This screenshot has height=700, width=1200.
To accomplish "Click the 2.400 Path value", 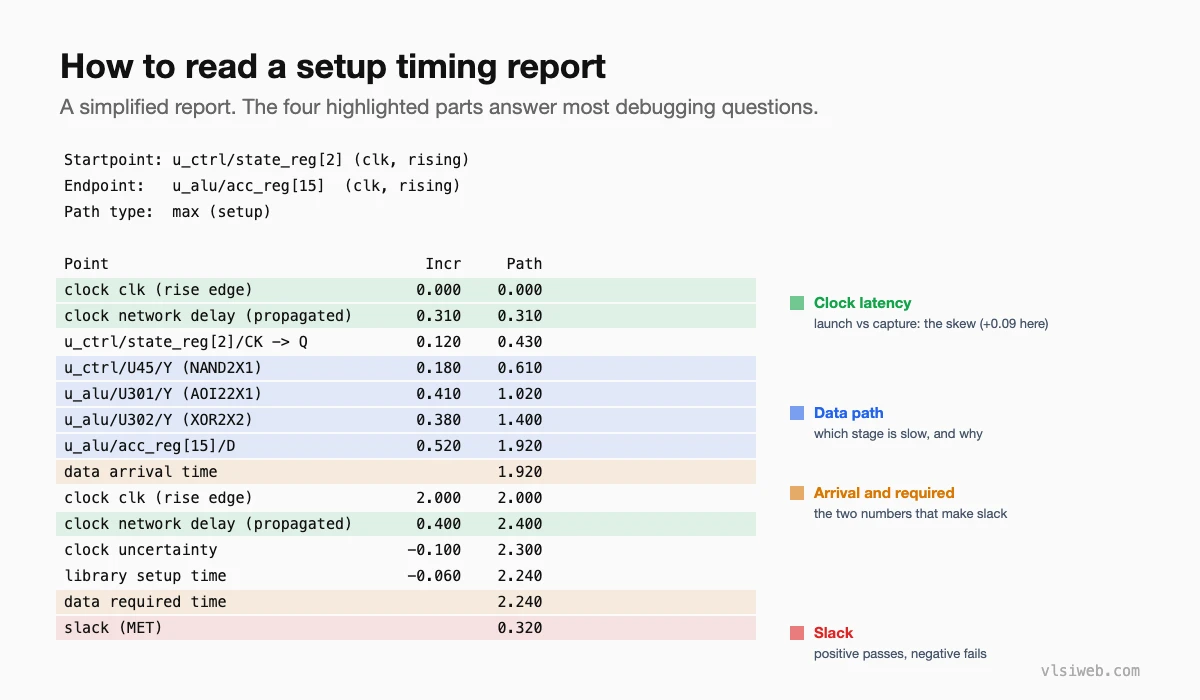I will 520,524.
